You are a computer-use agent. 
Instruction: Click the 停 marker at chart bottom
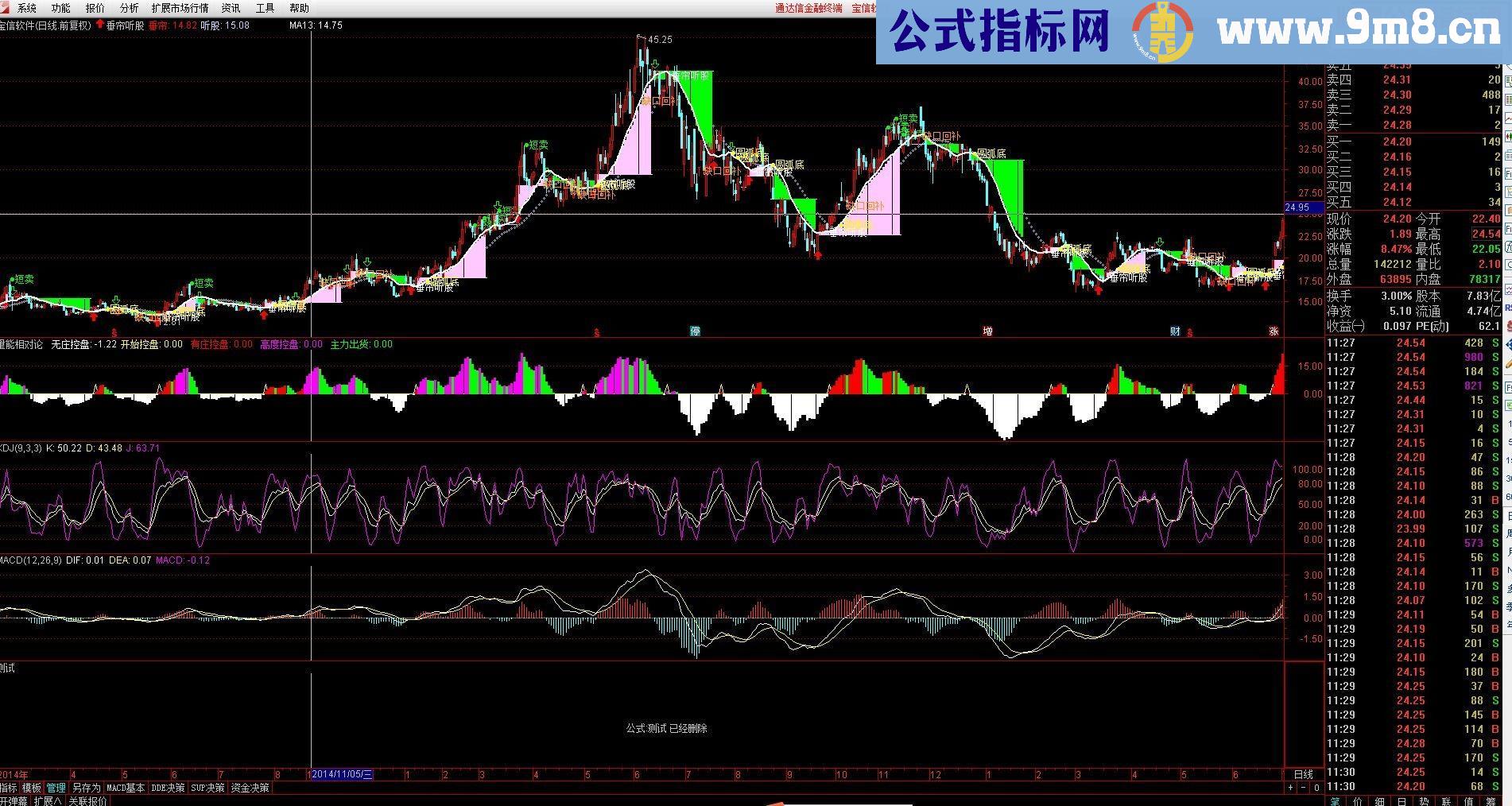point(695,331)
